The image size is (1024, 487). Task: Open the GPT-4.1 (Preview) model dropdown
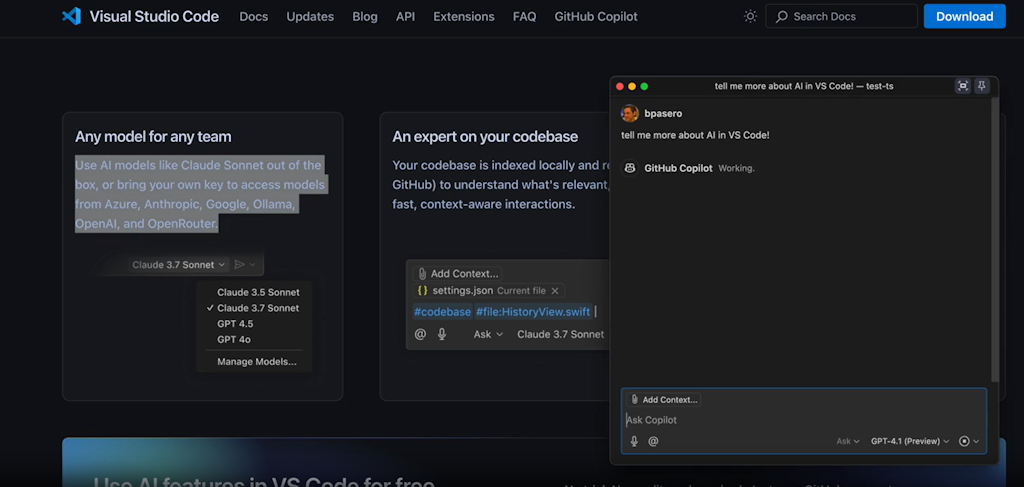point(910,441)
